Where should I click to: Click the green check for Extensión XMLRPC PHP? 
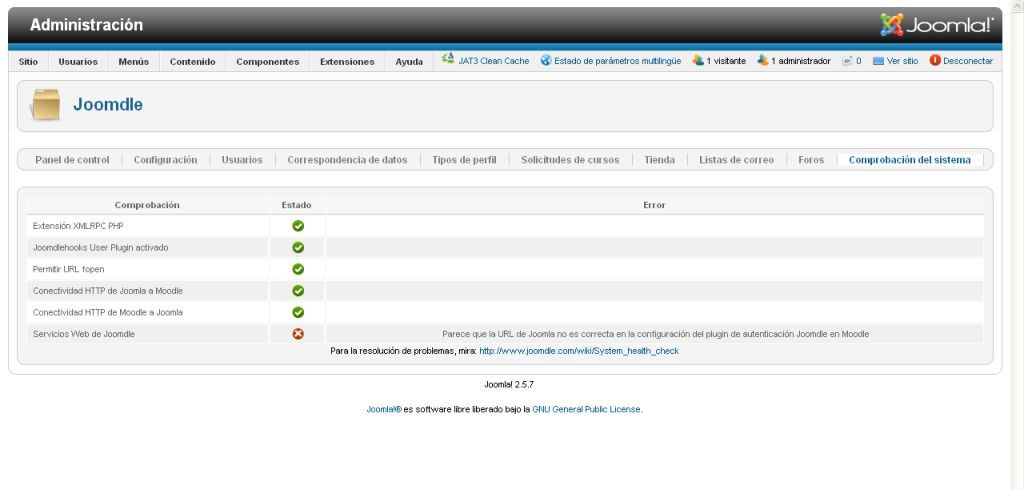[x=297, y=226]
